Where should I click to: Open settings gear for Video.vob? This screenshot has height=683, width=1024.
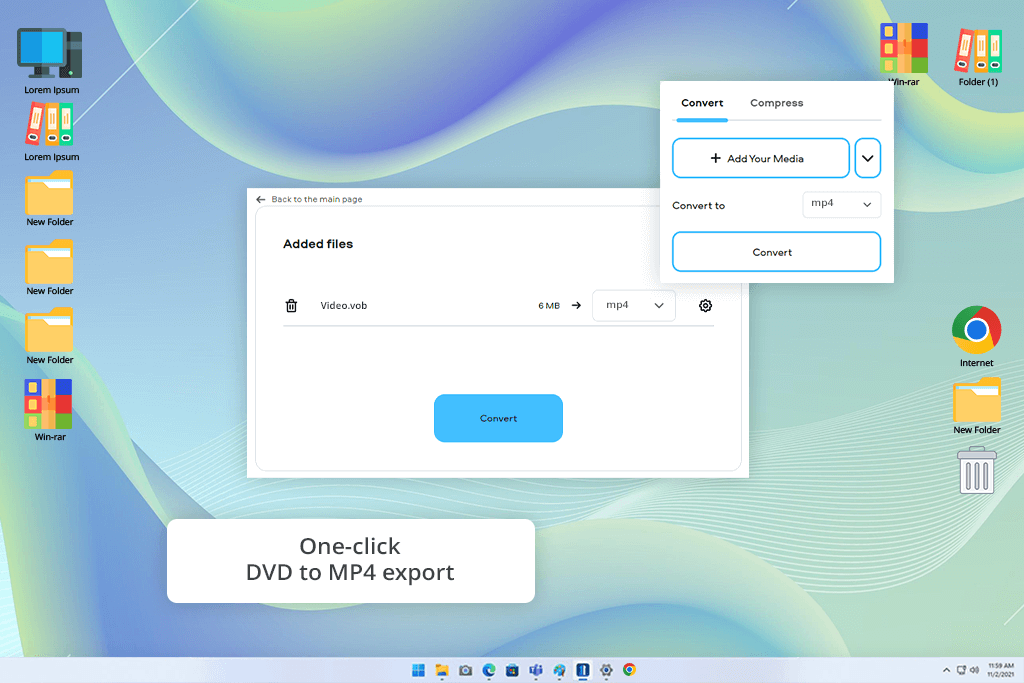[x=705, y=305]
